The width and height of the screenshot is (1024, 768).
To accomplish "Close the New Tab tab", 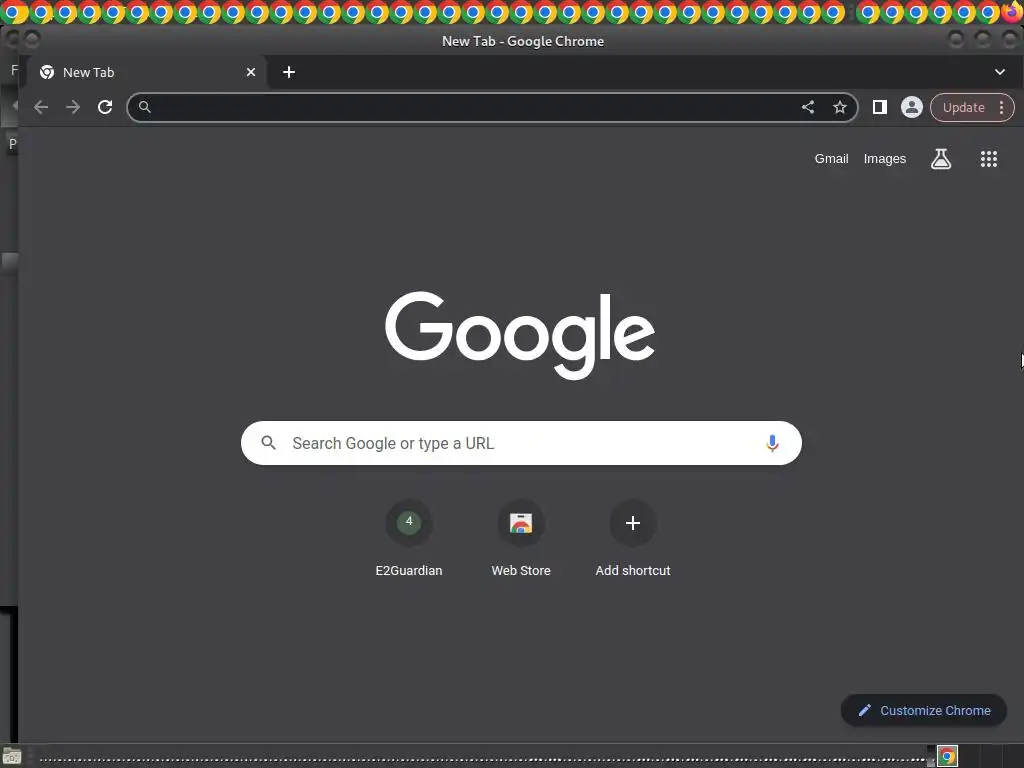I will pyautogui.click(x=251, y=72).
